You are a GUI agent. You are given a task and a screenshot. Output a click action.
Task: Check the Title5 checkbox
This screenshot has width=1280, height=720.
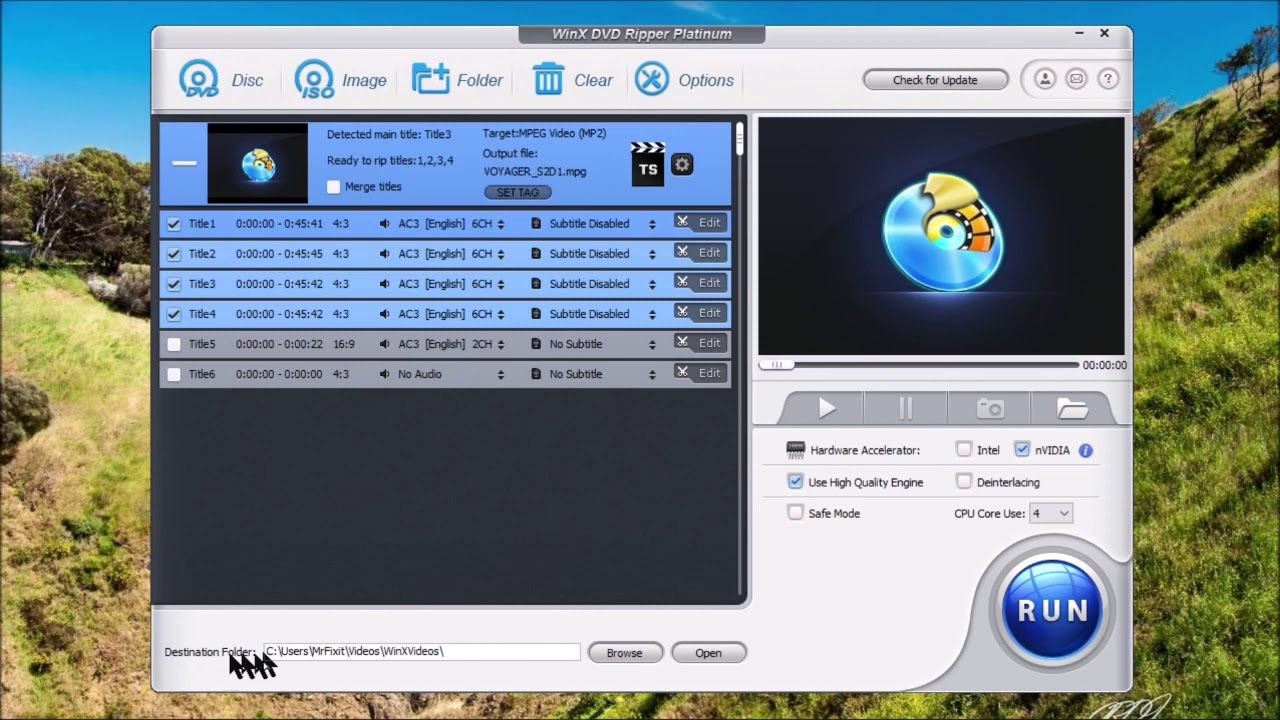(174, 344)
